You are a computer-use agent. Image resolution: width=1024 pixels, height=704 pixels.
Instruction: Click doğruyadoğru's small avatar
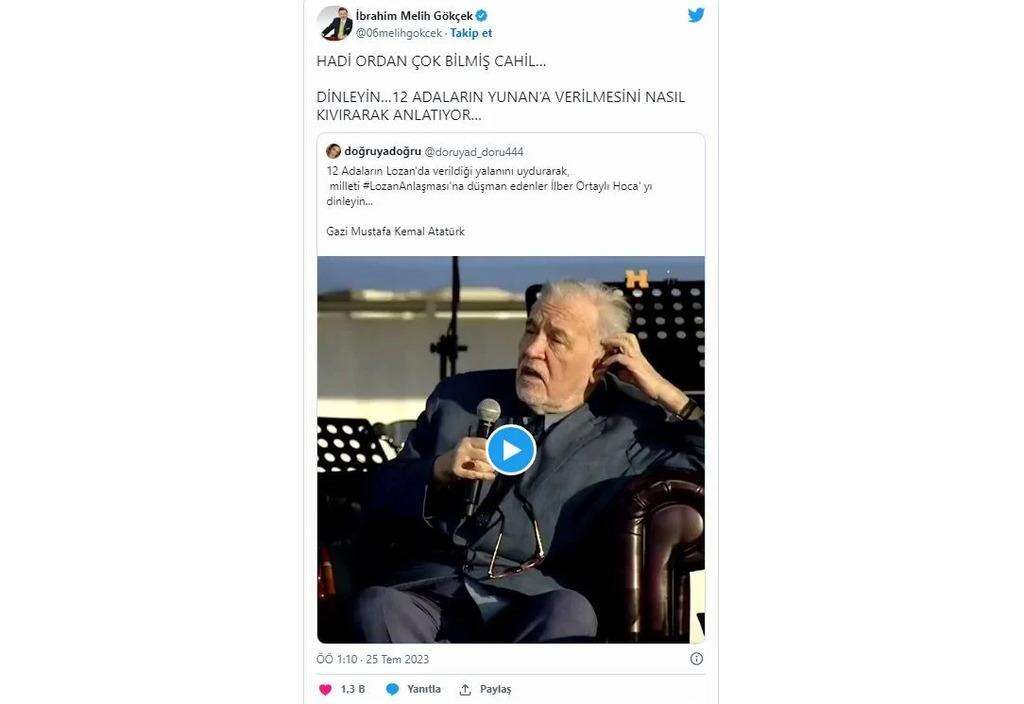[334, 152]
